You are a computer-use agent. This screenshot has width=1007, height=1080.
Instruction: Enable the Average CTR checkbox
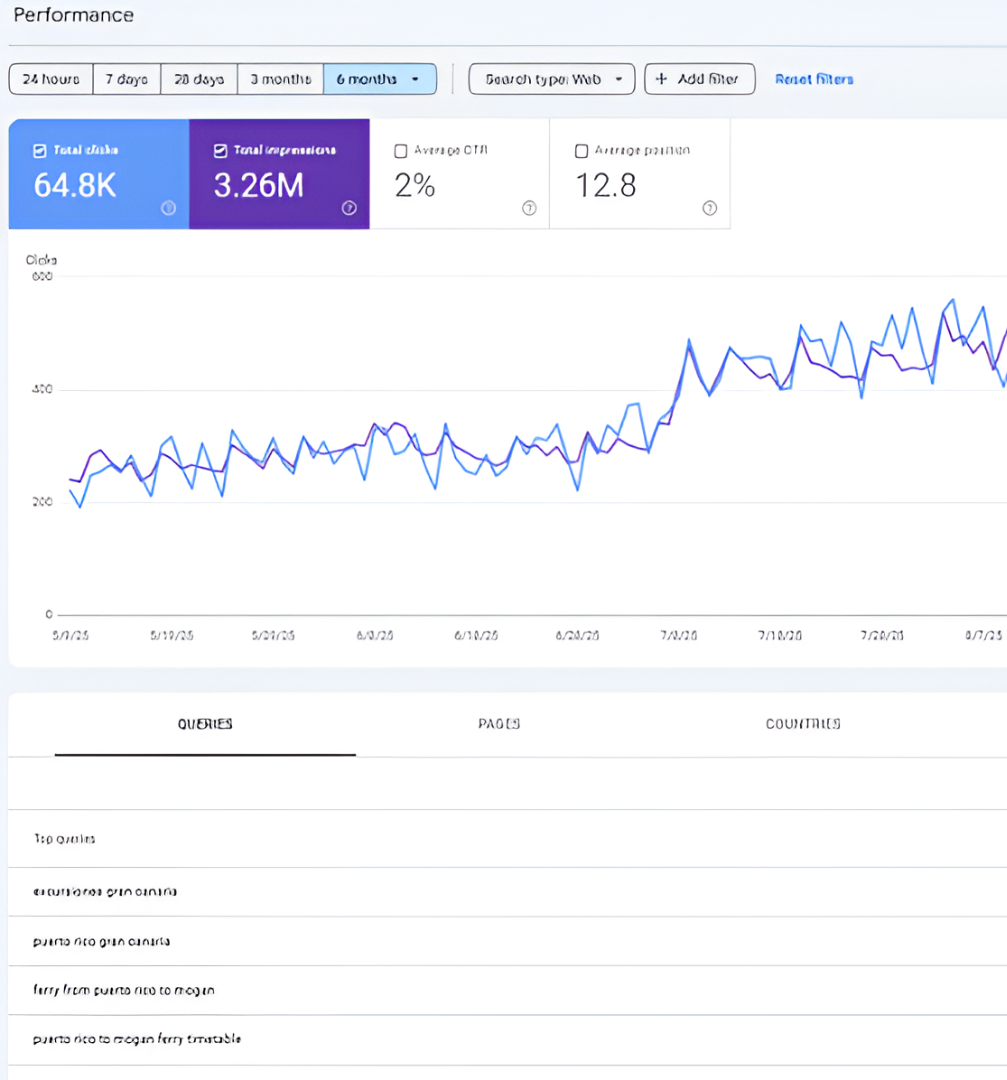click(401, 151)
